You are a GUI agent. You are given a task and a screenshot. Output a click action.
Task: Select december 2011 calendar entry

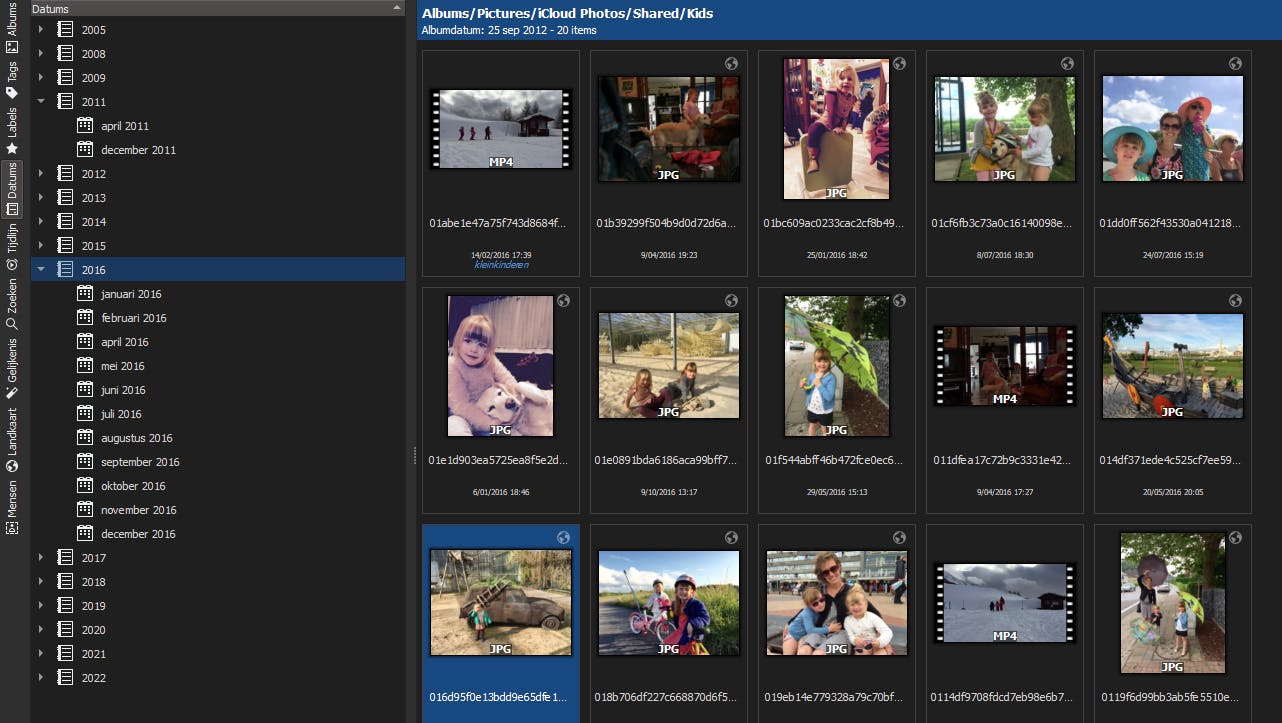point(138,150)
